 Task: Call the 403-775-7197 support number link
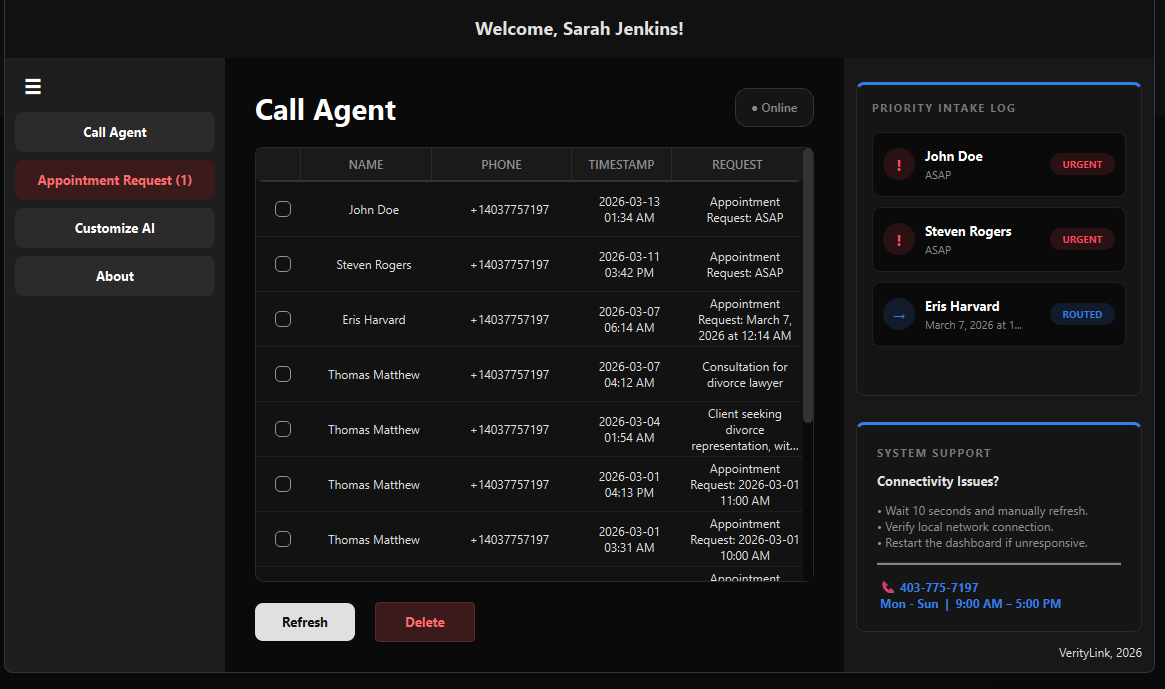[938, 587]
